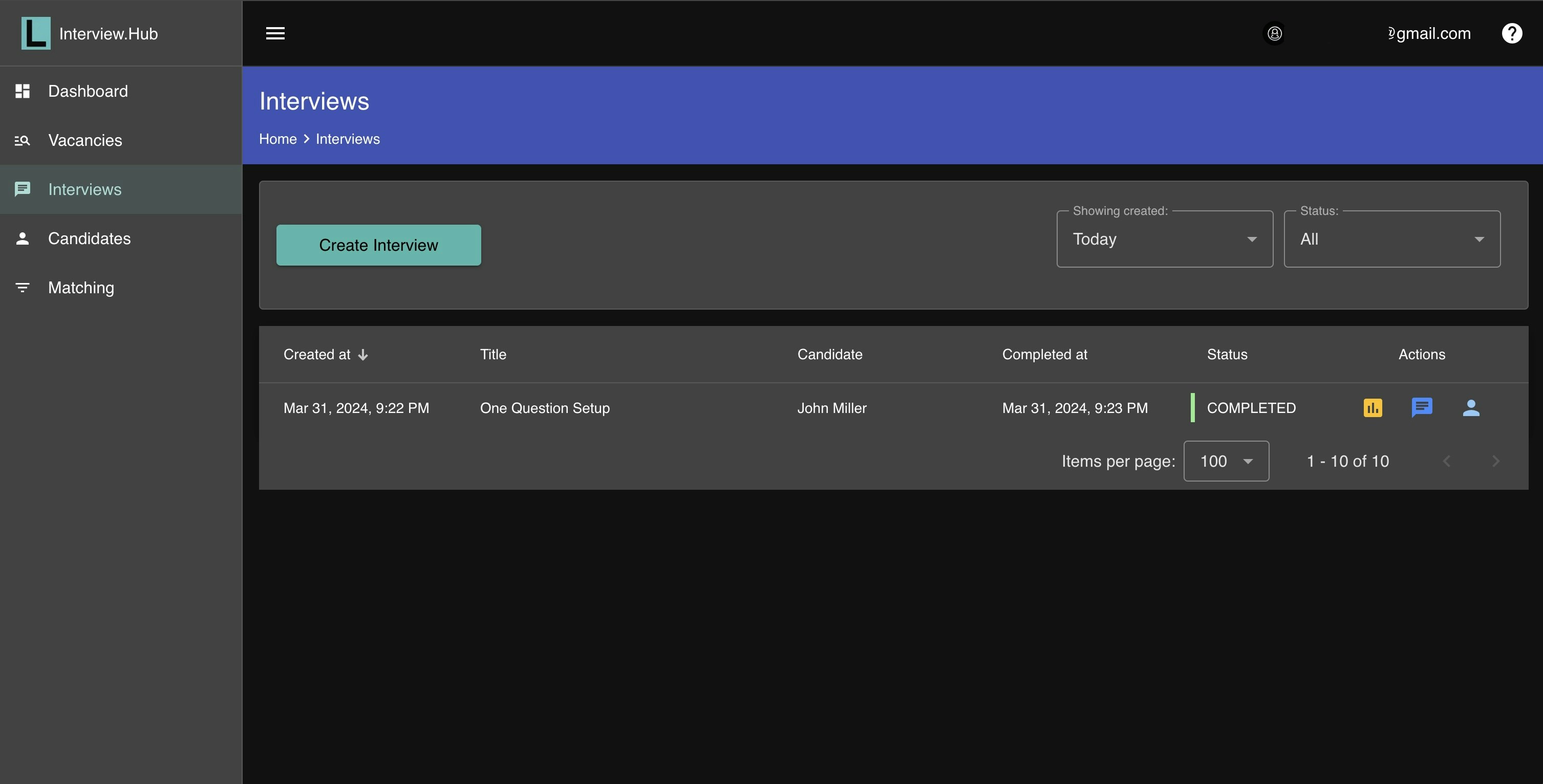Open Candidates in sidebar

click(x=89, y=238)
